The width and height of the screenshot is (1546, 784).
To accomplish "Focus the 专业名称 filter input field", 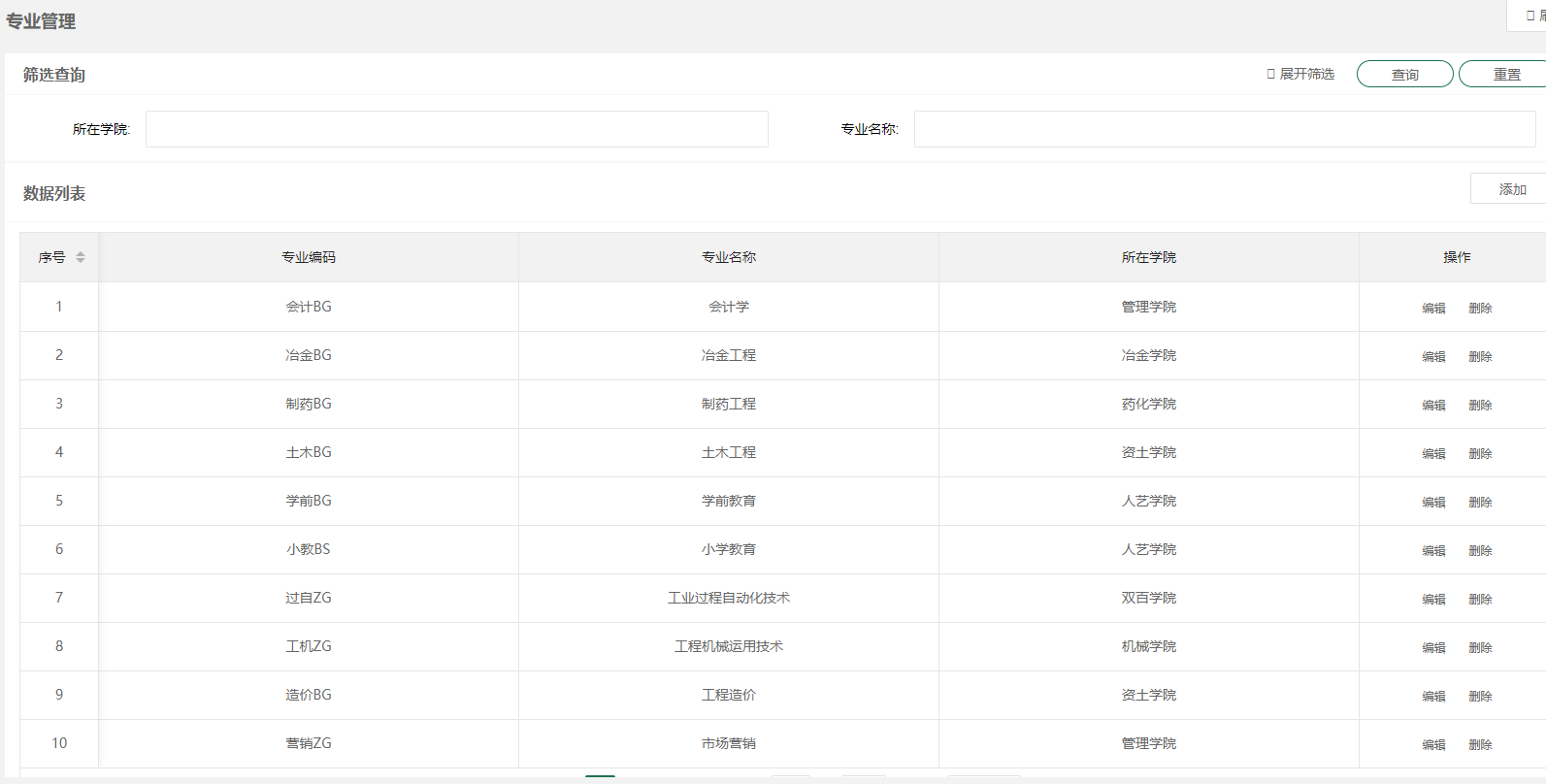I will [x=1224, y=129].
